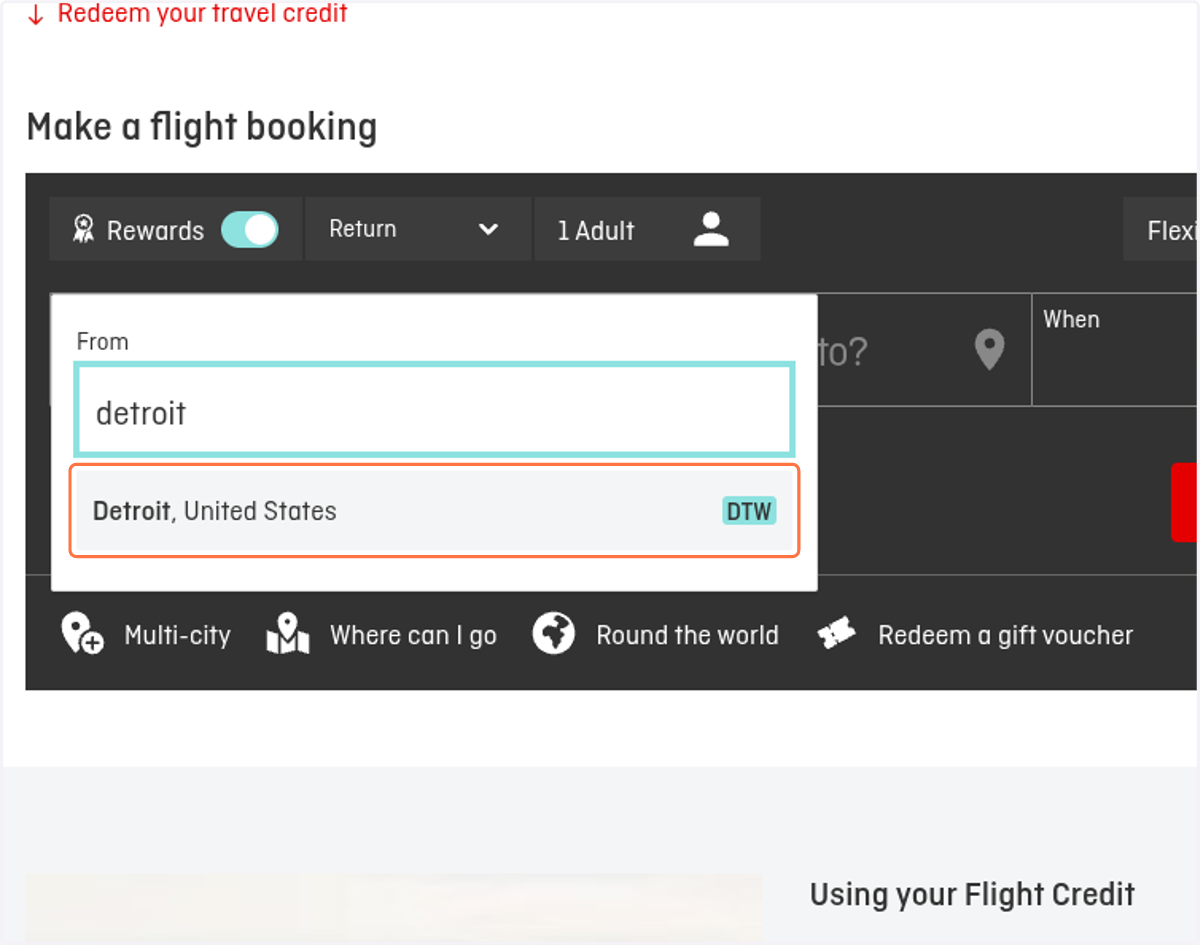
Task: Click the down arrow beside Redeem travel credit
Action: pyautogui.click(x=36, y=15)
